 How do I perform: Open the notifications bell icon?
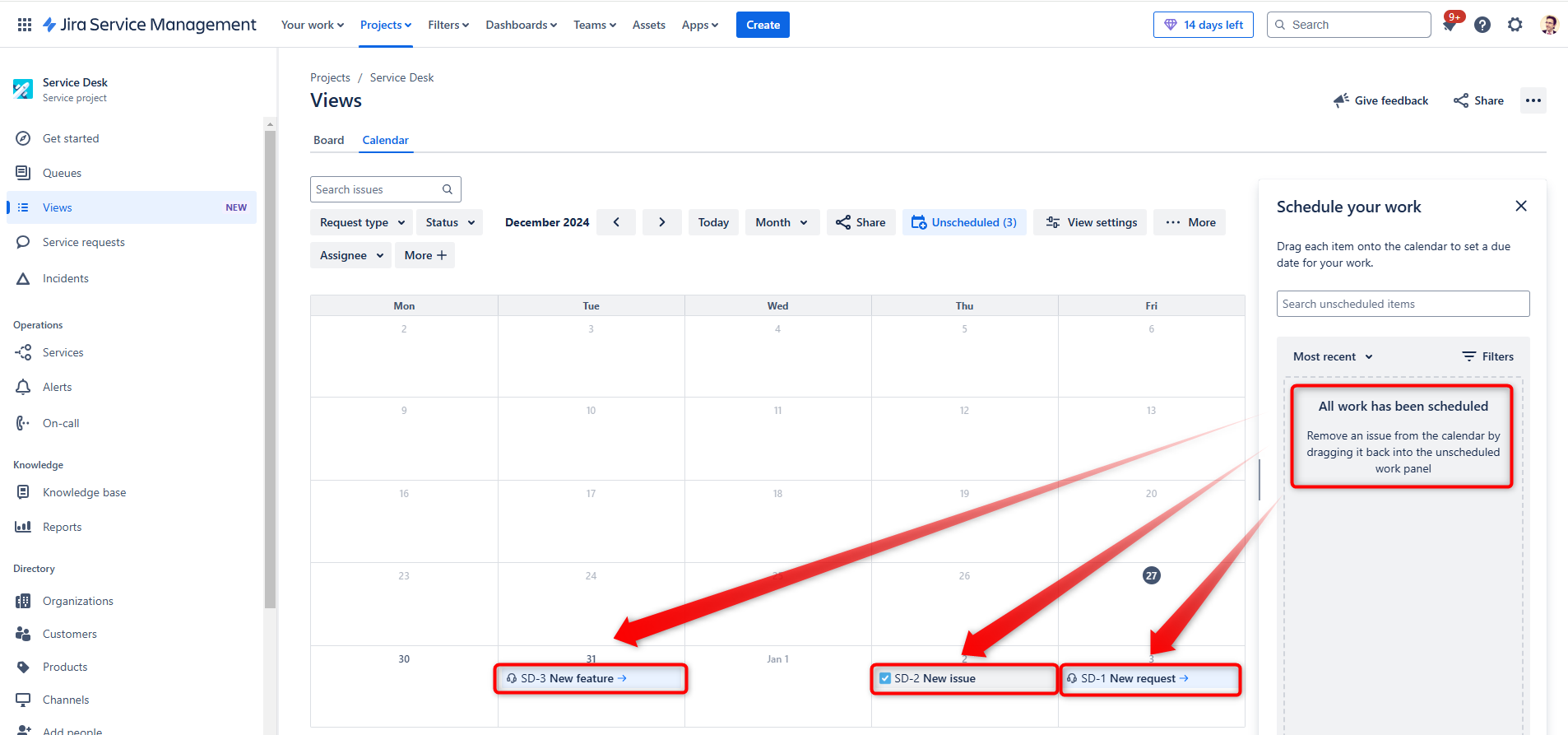tap(1450, 25)
